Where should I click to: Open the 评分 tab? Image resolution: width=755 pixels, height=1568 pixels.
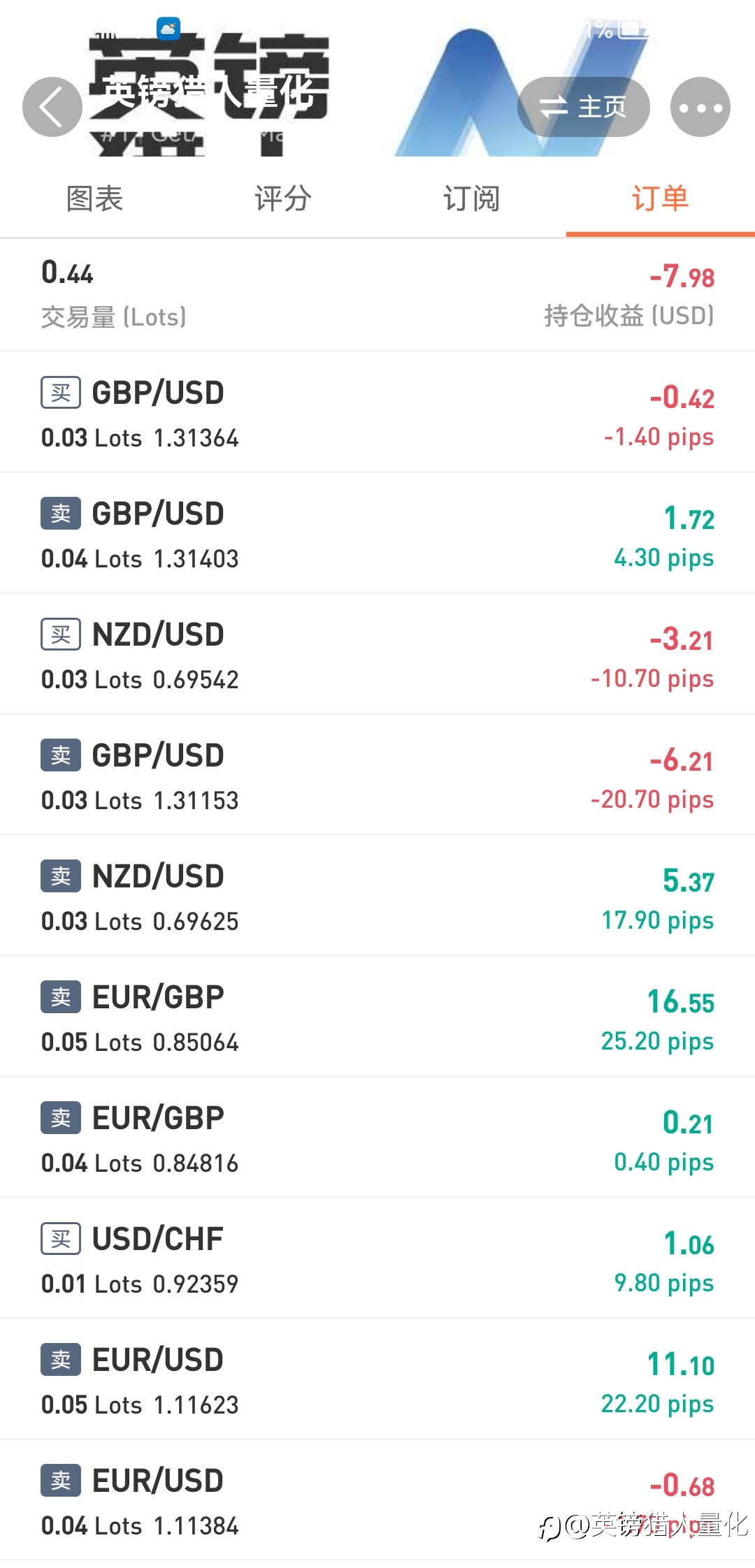coord(283,198)
